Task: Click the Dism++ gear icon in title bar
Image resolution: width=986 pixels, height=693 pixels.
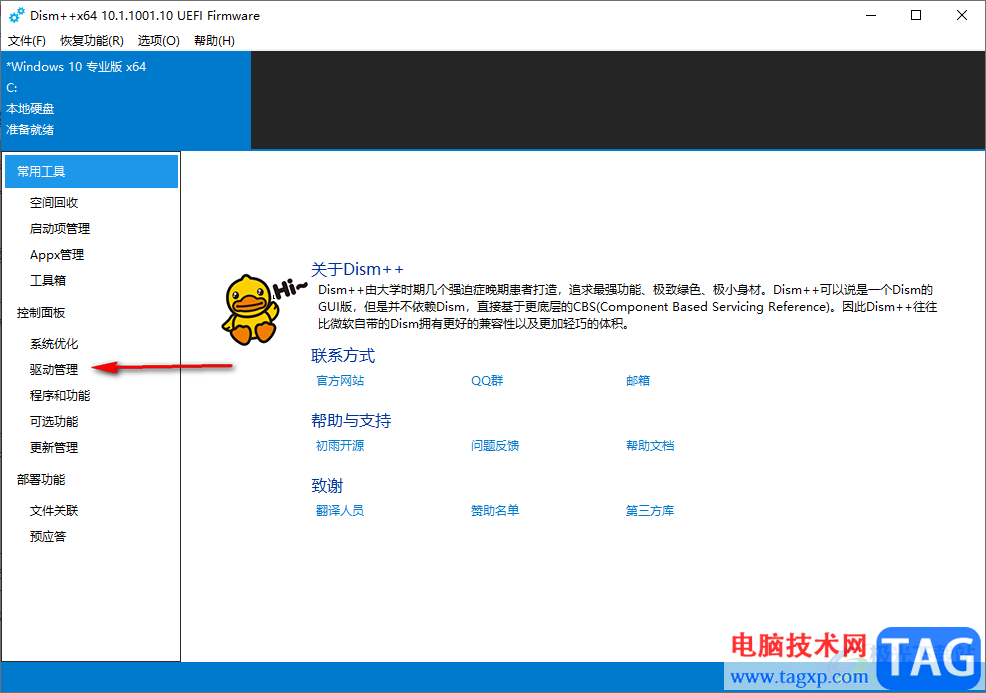Action: tap(16, 15)
